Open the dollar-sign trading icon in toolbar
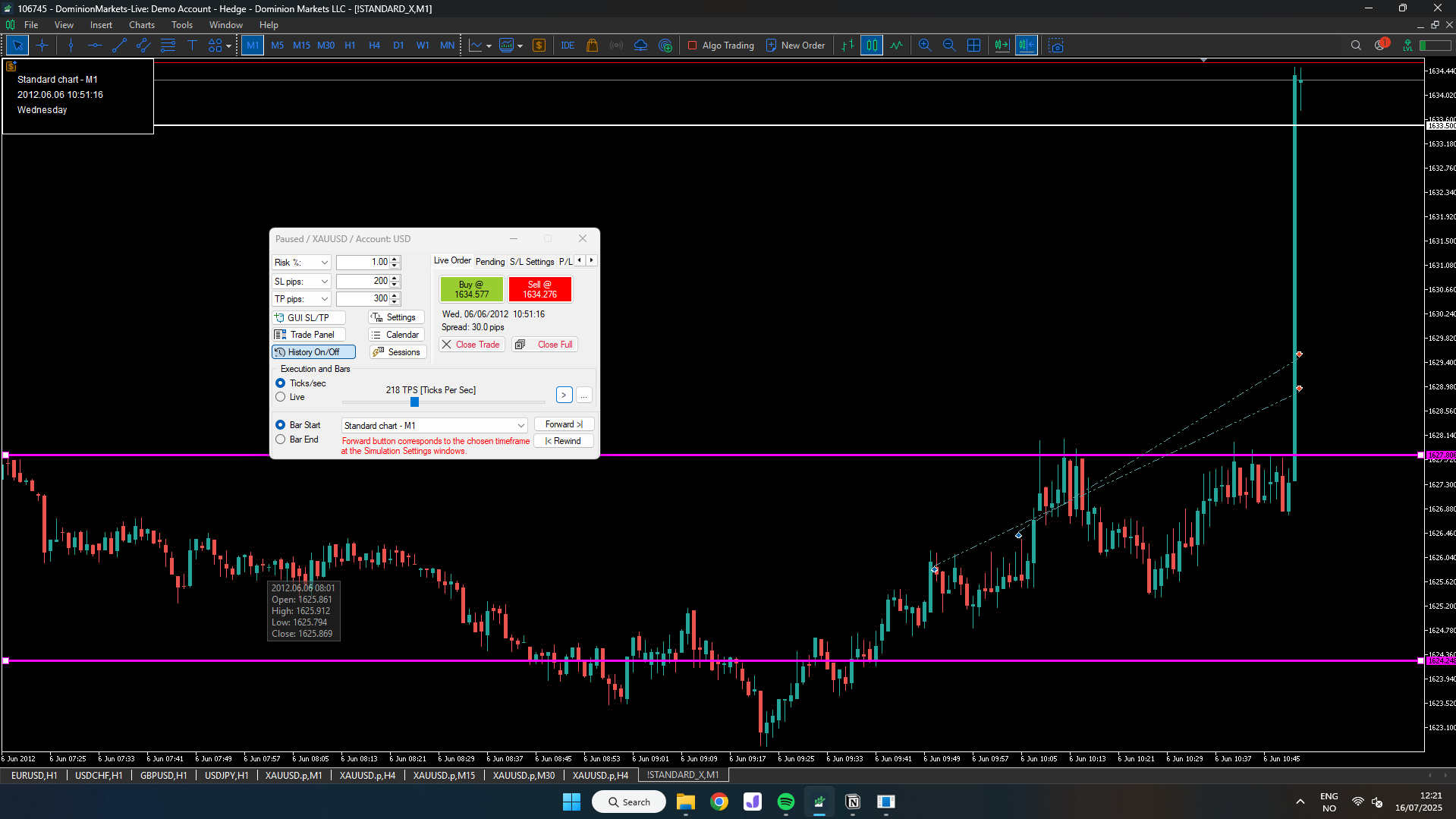Image resolution: width=1456 pixels, height=819 pixels. coord(539,46)
